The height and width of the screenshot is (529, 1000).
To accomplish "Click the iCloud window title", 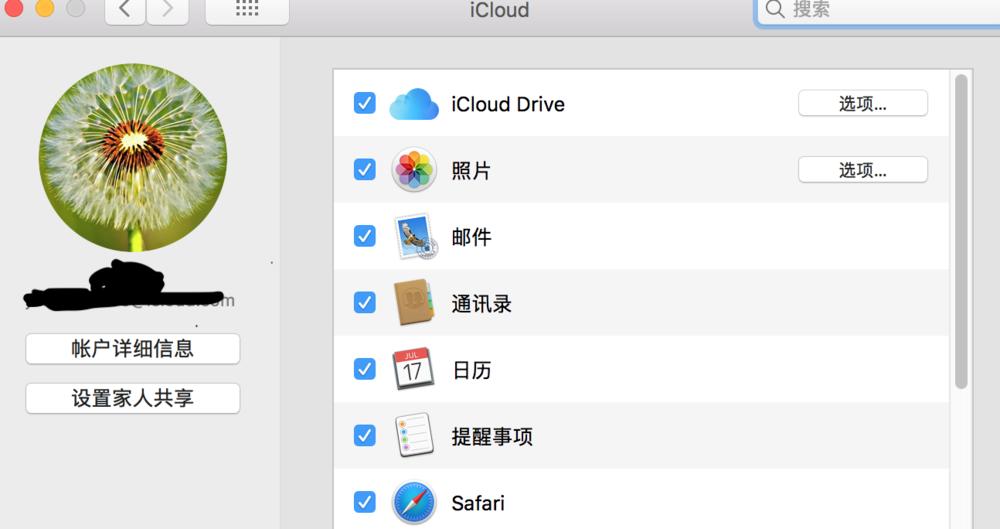I will (499, 10).
